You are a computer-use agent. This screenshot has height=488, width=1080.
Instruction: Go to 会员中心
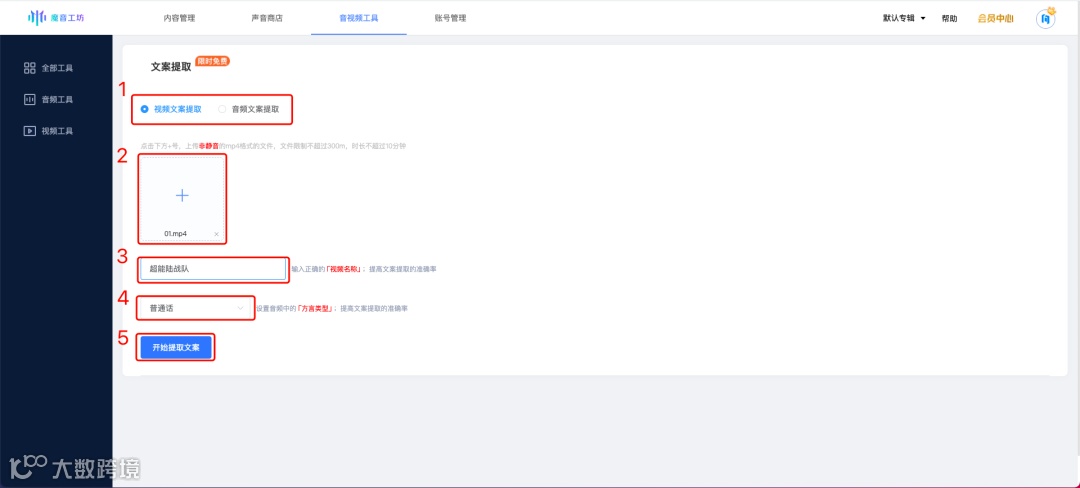tap(995, 19)
